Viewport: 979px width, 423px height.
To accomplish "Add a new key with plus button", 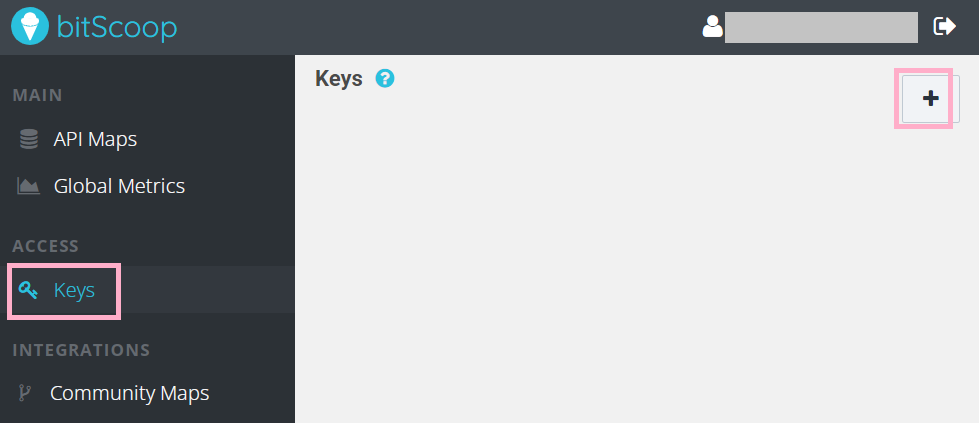I will pos(930,98).
